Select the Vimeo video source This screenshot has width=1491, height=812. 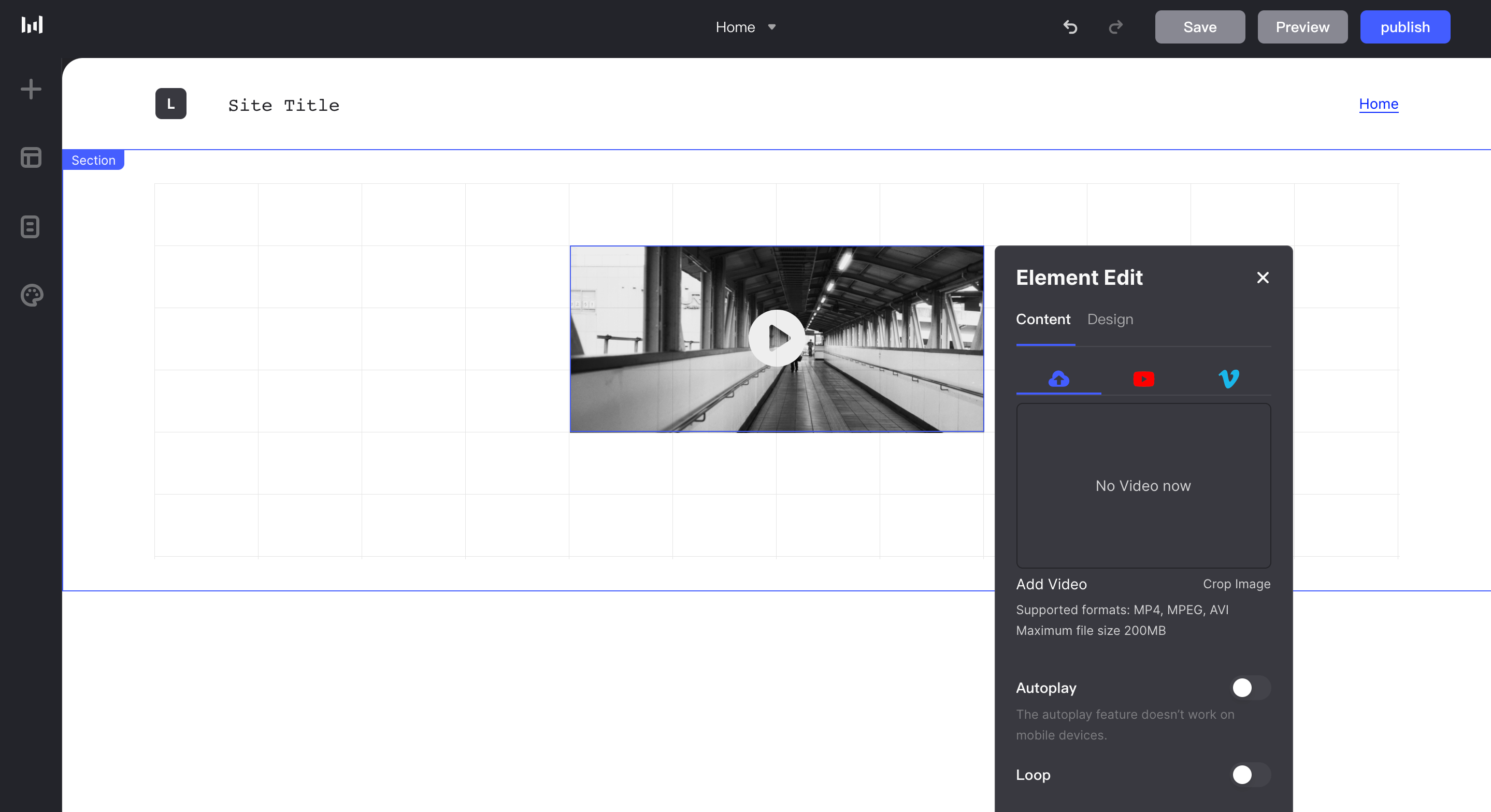(x=1228, y=379)
